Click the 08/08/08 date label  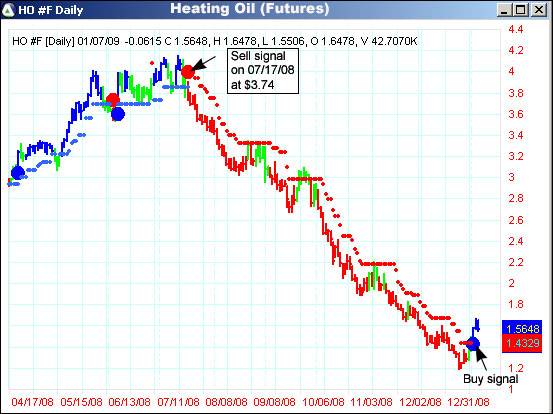(226, 402)
